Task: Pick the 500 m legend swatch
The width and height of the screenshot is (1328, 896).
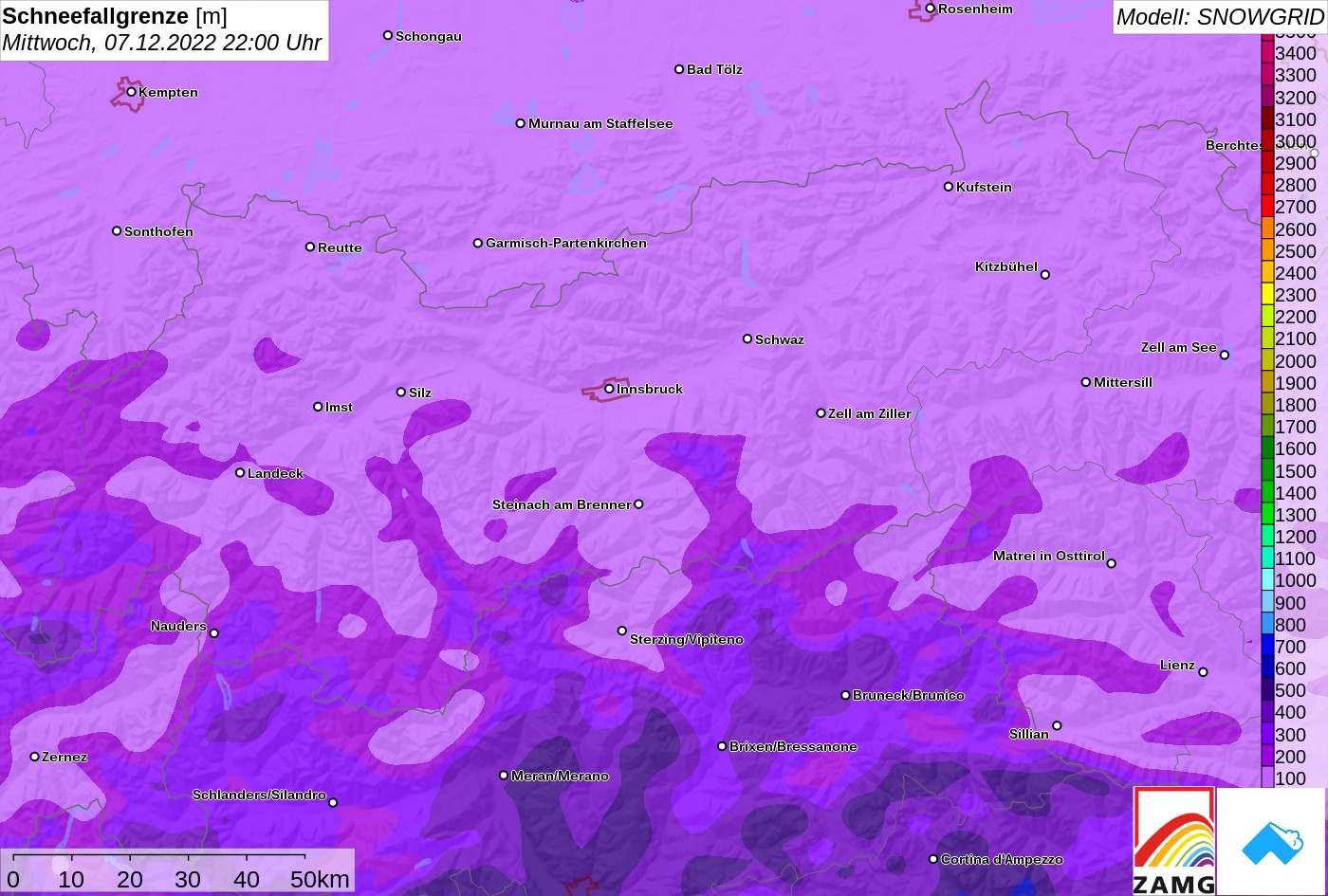Action: click(1267, 690)
